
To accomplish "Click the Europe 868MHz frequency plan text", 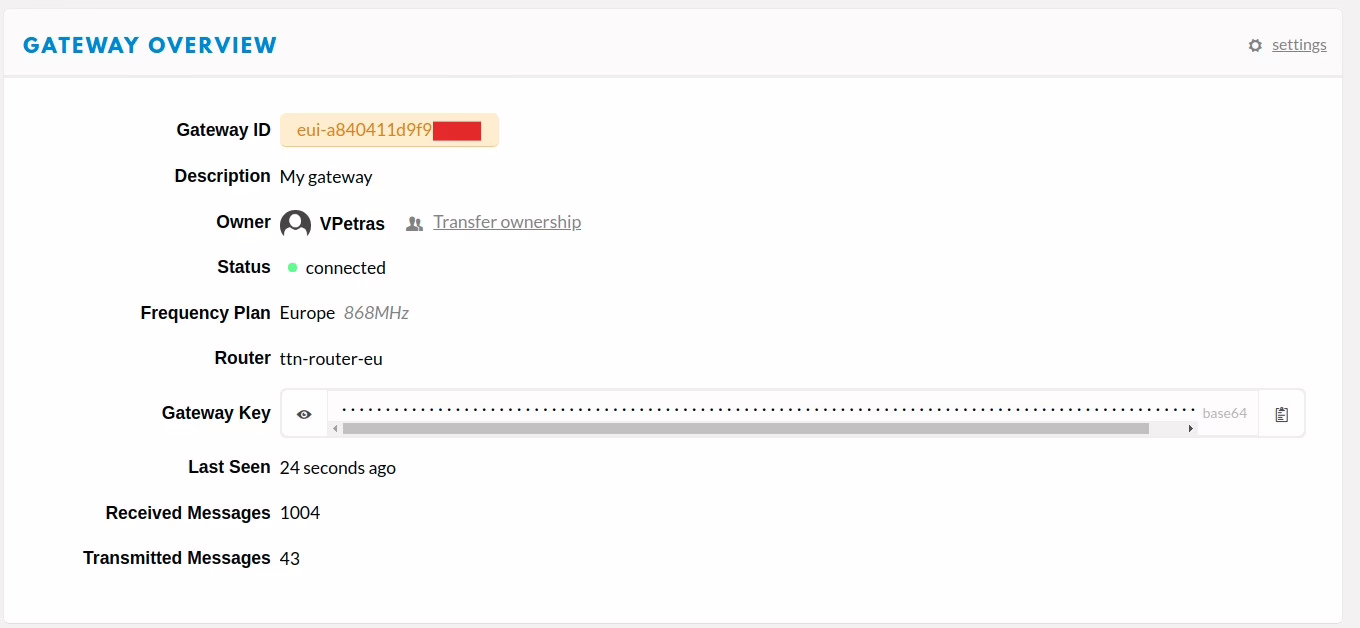I will click(x=344, y=313).
